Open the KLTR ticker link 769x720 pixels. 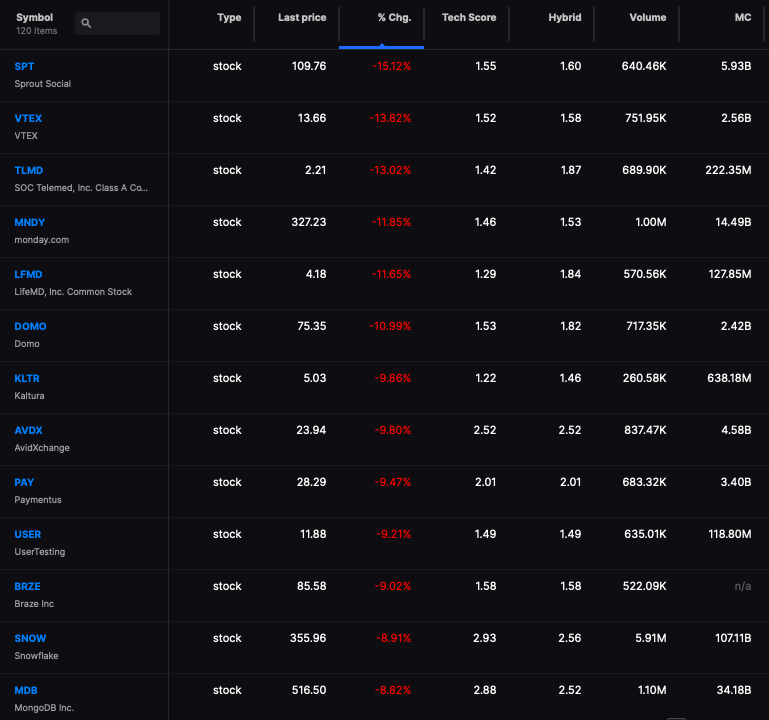(x=27, y=378)
